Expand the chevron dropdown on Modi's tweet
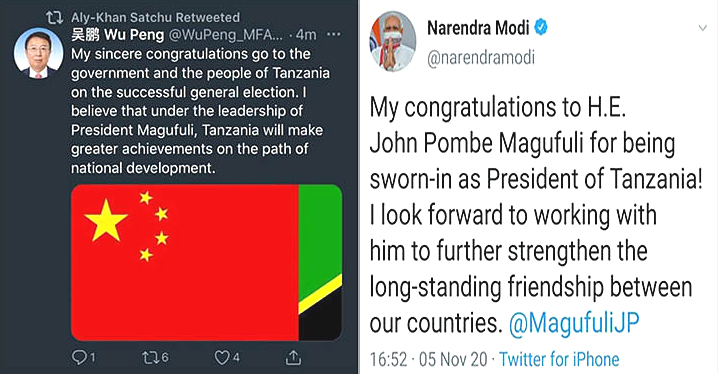 pos(702,28)
